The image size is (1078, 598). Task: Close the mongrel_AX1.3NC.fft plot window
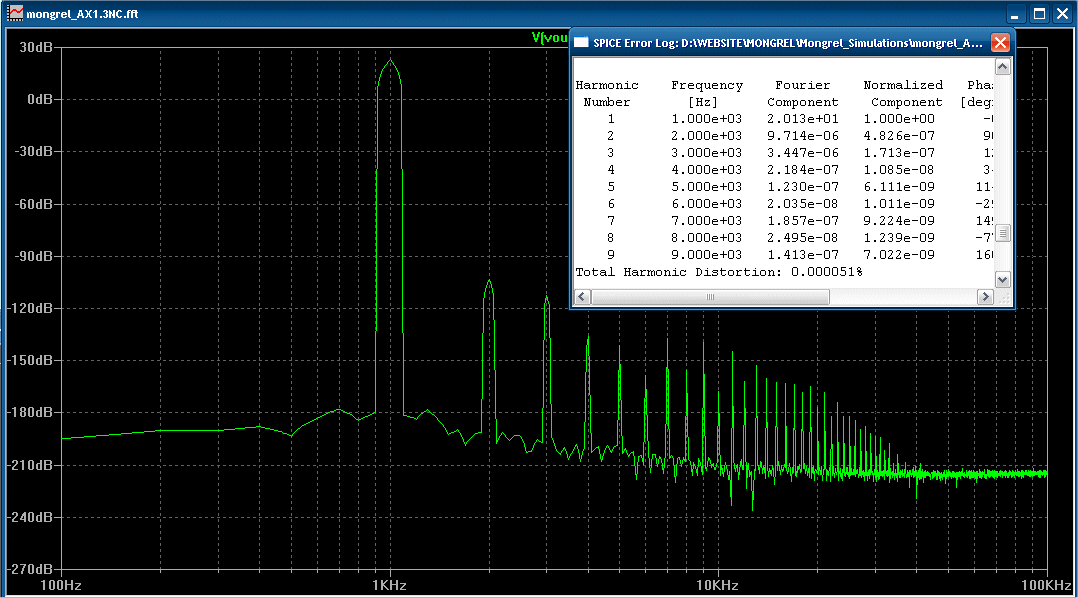[1062, 14]
